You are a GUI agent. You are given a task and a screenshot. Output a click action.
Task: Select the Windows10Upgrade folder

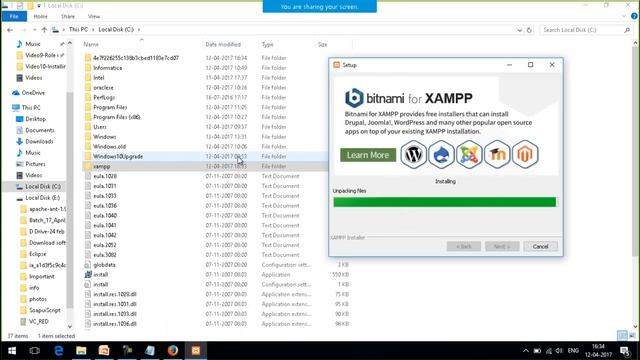click(118, 156)
